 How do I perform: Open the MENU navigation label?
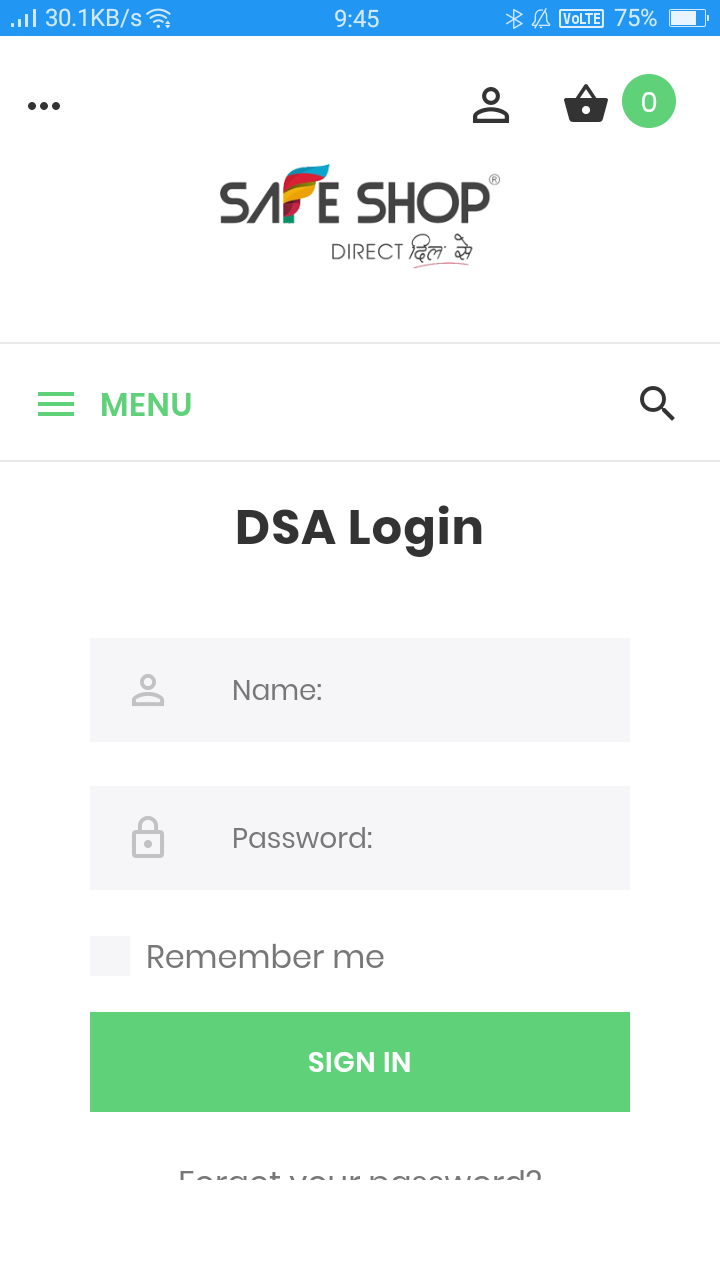pyautogui.click(x=146, y=405)
